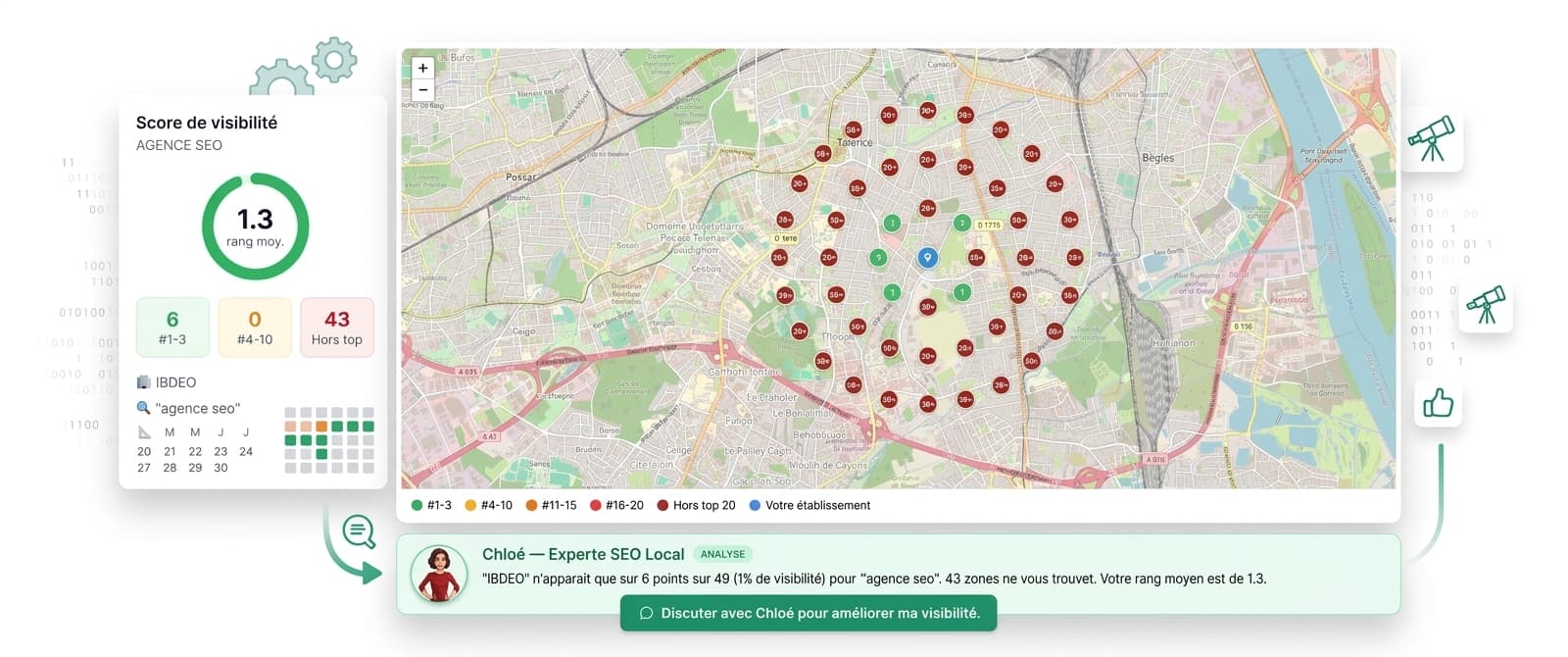
Task: Click the upper telescope icon
Action: [x=1432, y=139]
